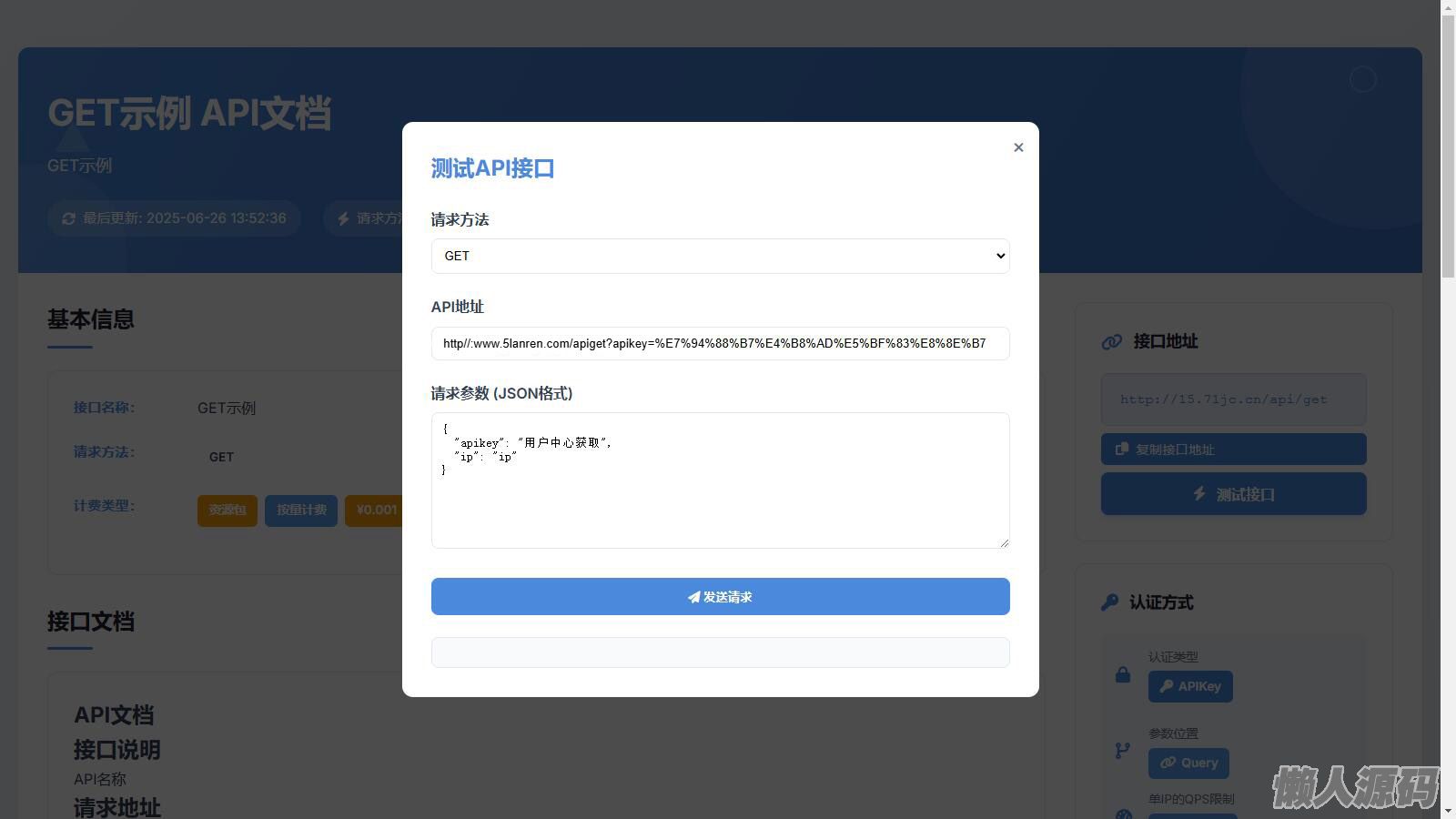Click the API名称 text

point(100,779)
